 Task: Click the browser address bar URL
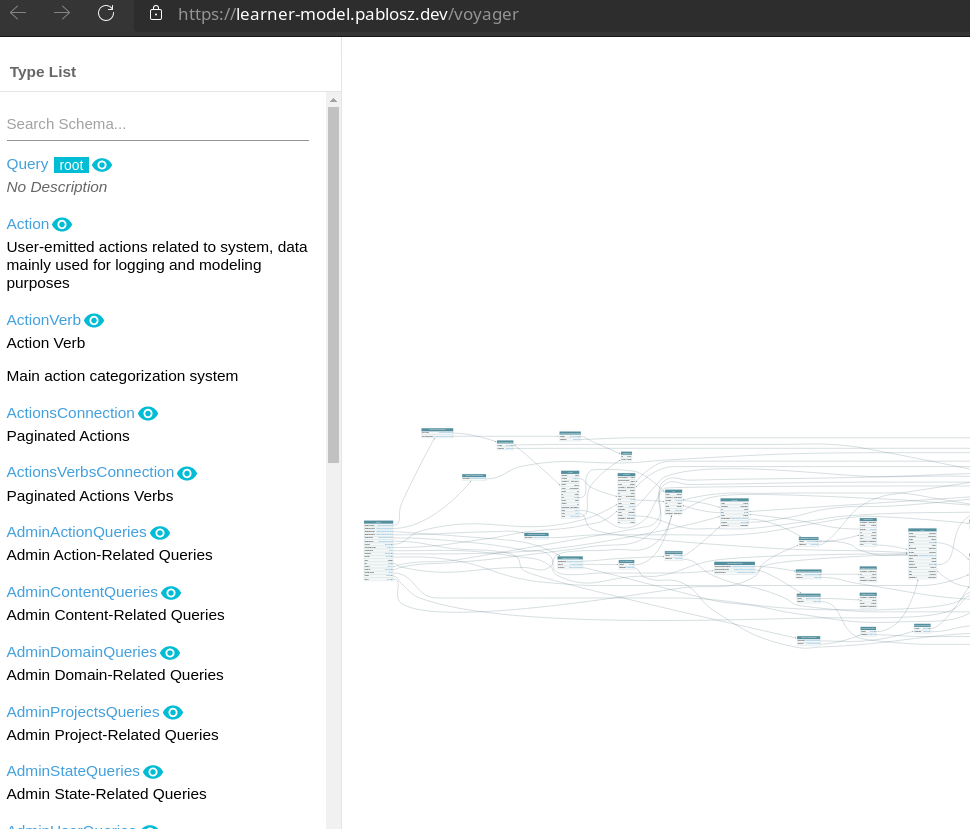[348, 14]
